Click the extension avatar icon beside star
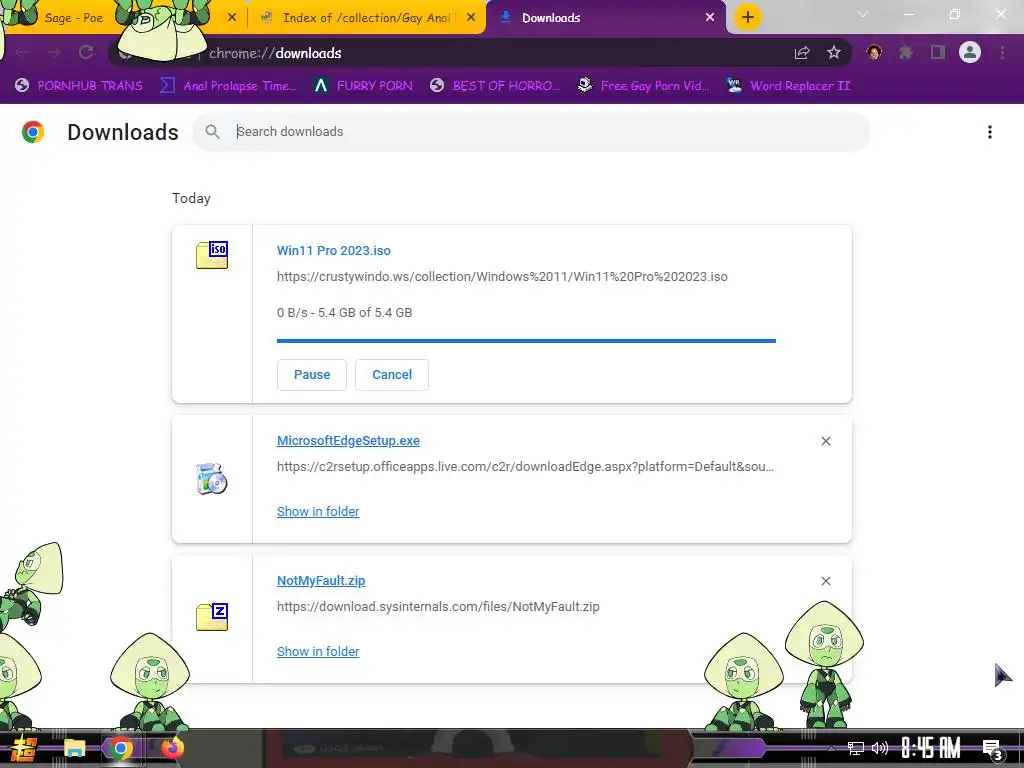 point(874,52)
